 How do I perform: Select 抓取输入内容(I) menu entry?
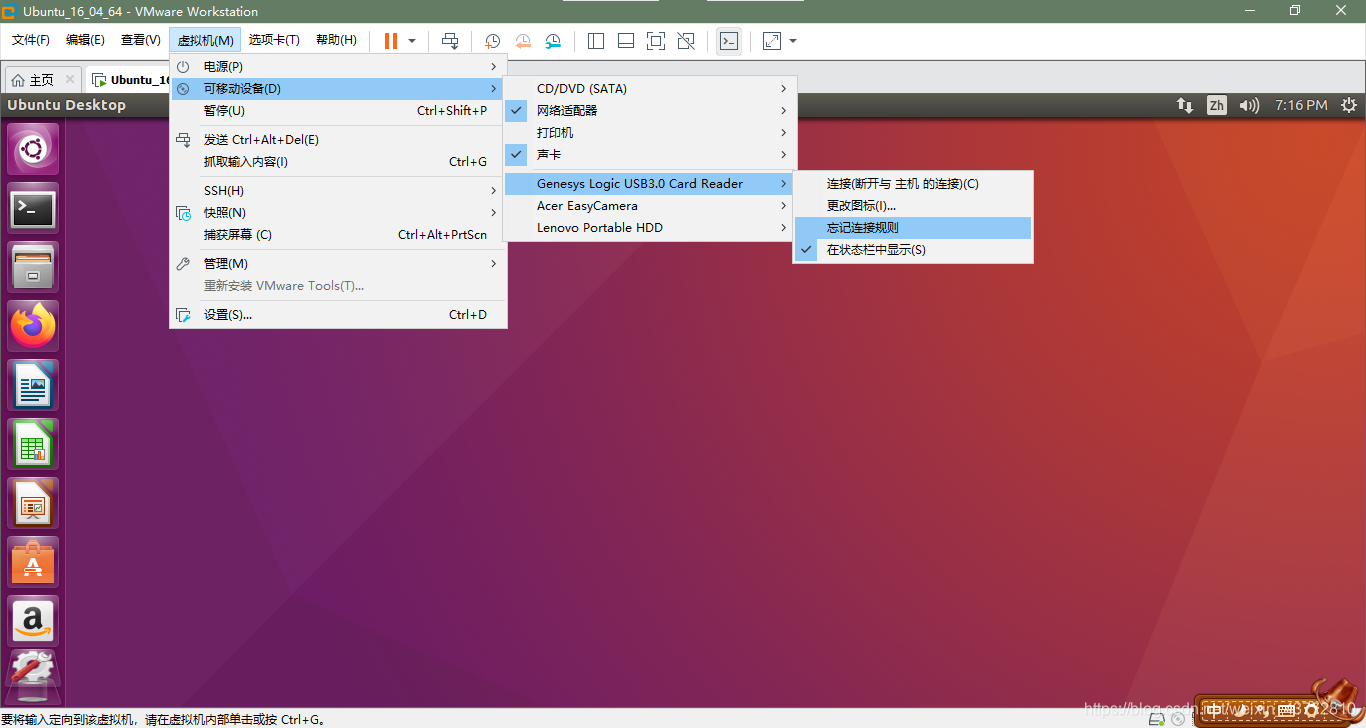coord(339,162)
